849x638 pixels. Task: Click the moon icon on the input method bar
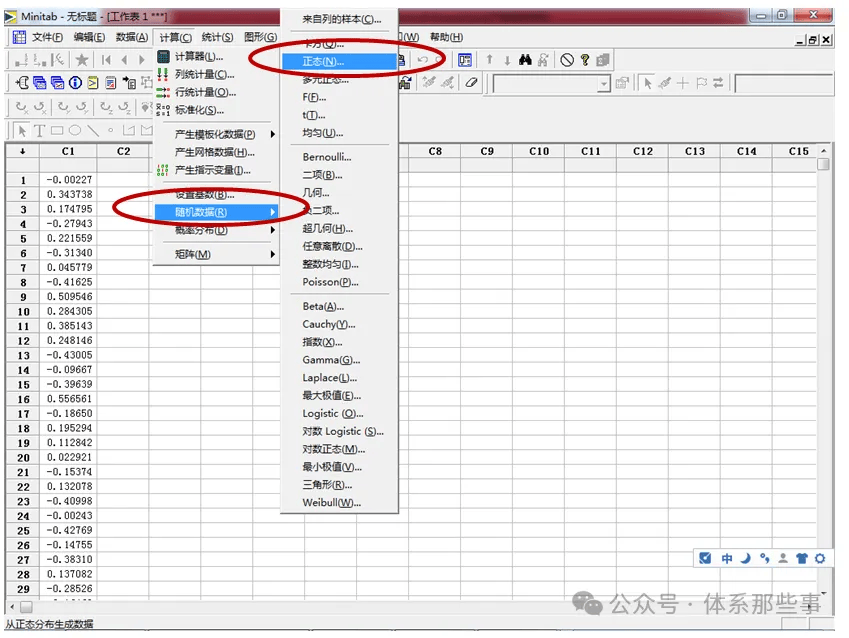click(746, 558)
